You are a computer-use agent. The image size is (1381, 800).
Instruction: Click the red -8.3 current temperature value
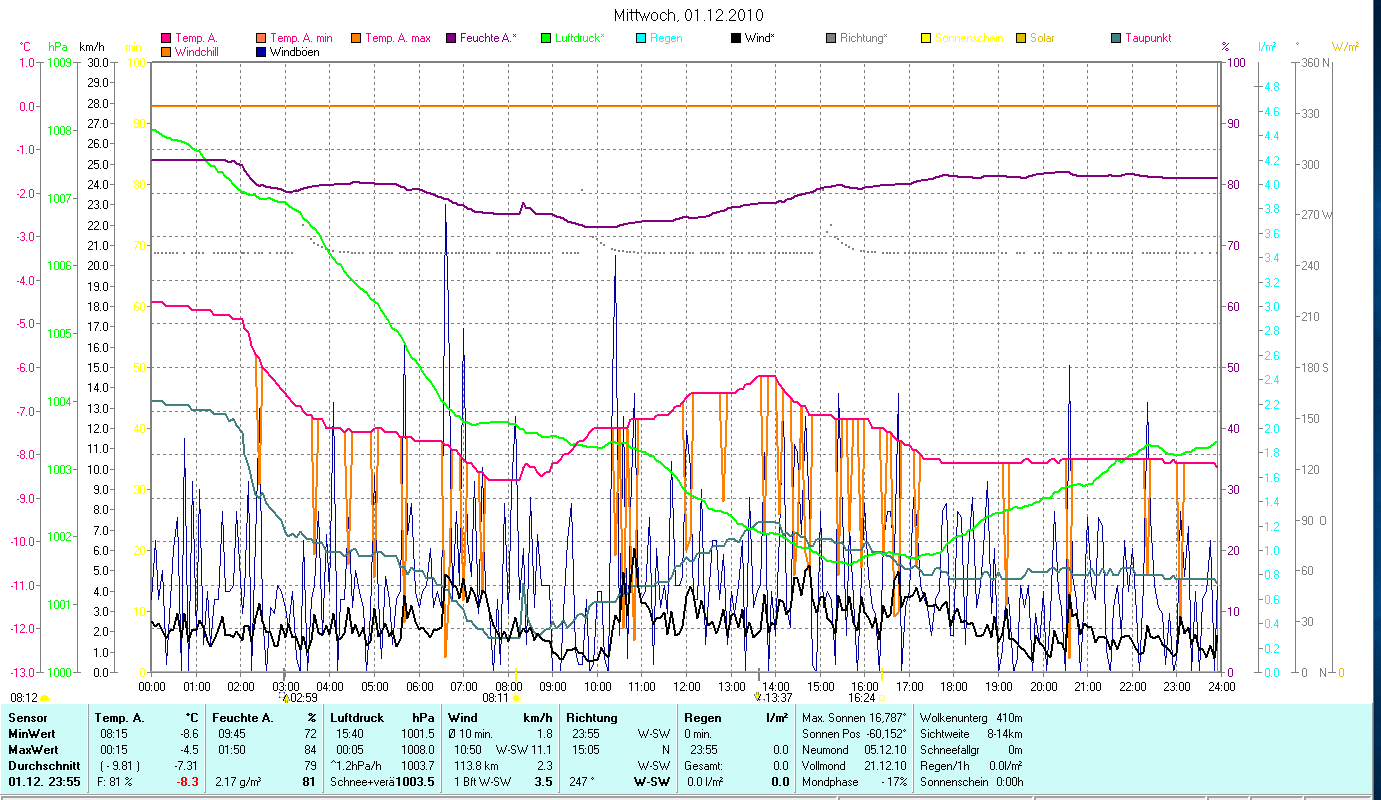coord(189,782)
